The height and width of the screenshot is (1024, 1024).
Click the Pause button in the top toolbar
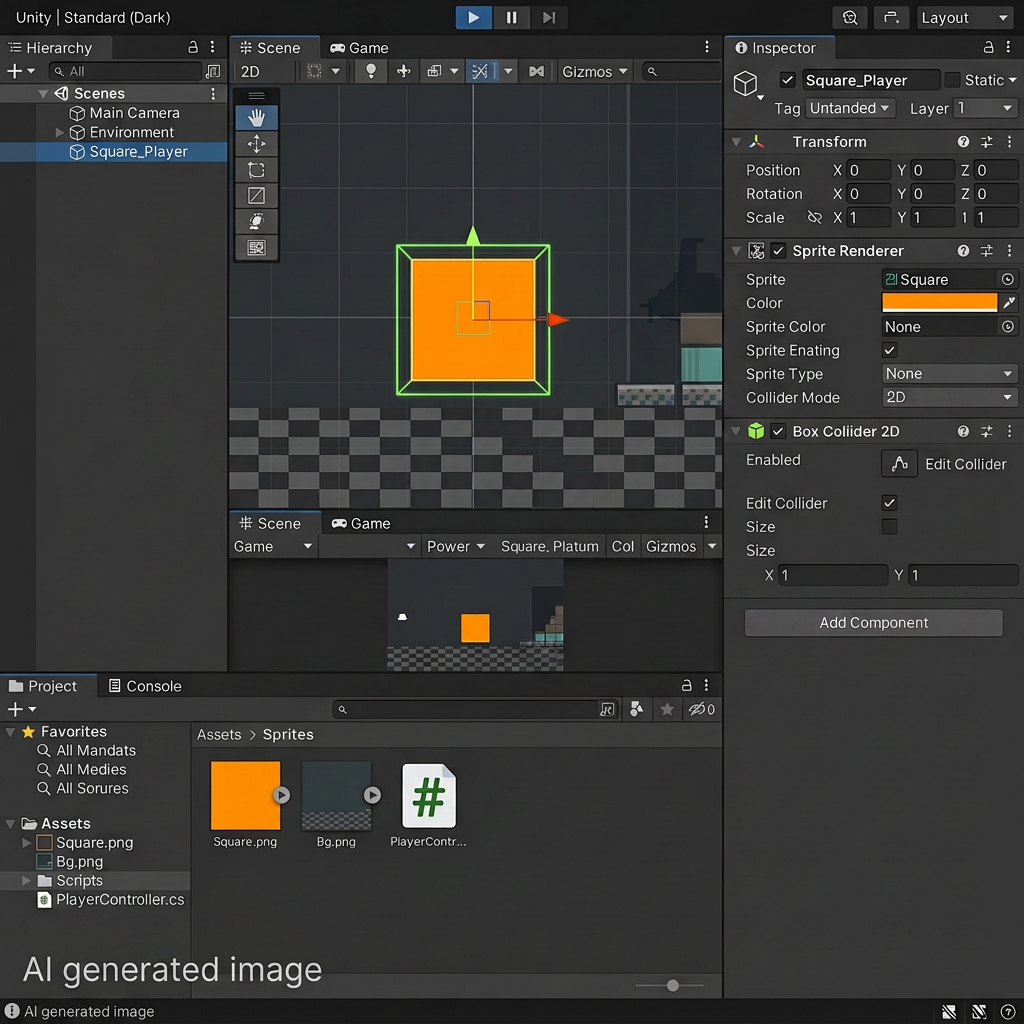tap(511, 18)
